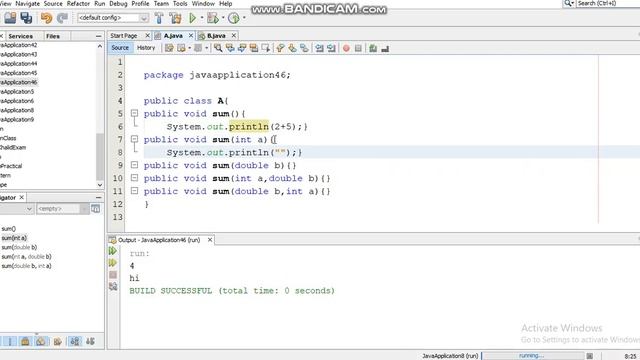The image size is (640, 360).
Task: Click the Build Project hammer icon
Action: [159, 18]
